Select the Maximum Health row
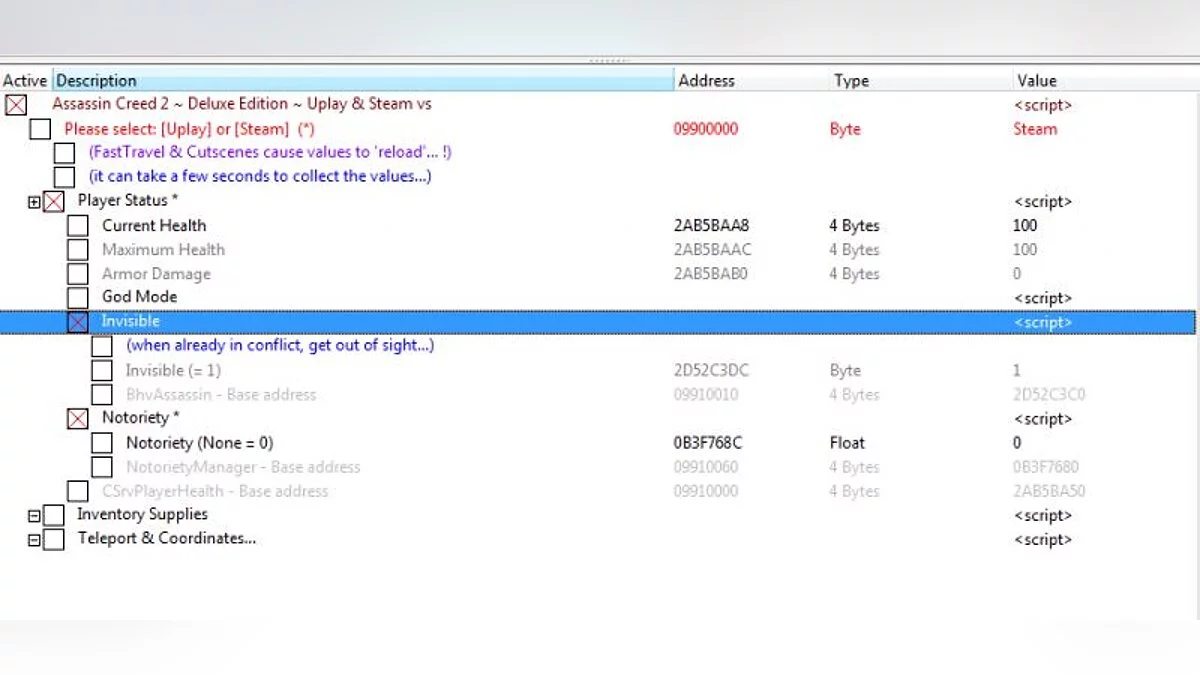Screen dimensions: 1200x675 pos(163,250)
